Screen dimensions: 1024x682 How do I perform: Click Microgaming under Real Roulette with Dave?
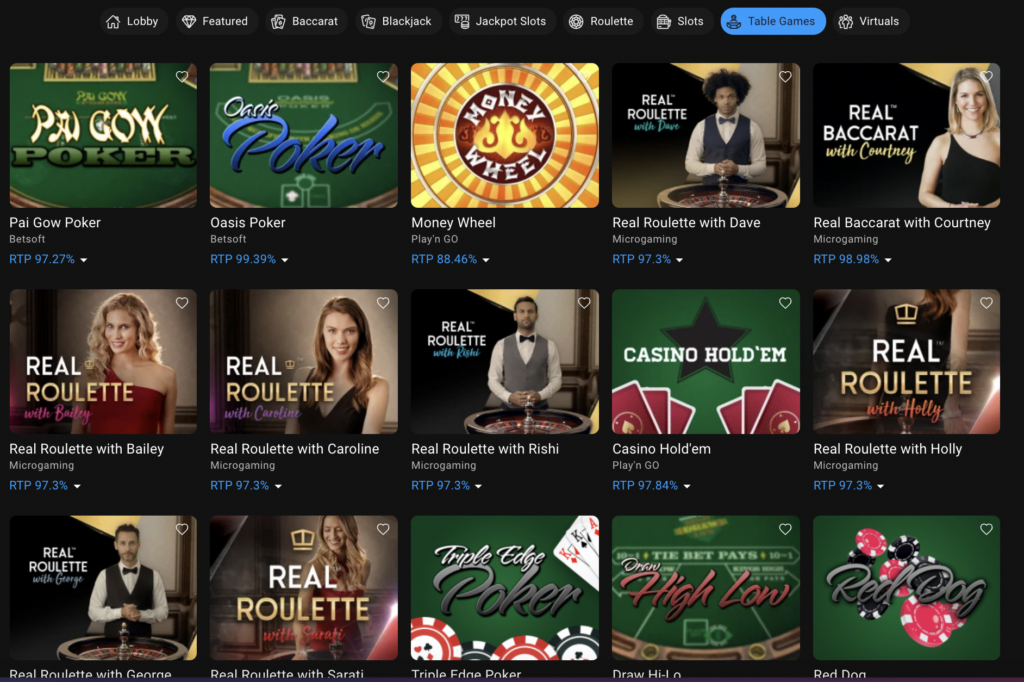pos(645,239)
